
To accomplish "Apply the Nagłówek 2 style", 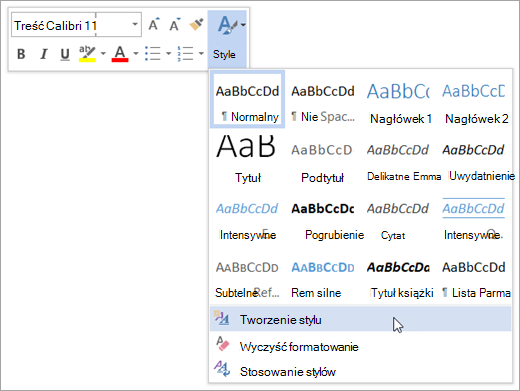I will (475, 99).
